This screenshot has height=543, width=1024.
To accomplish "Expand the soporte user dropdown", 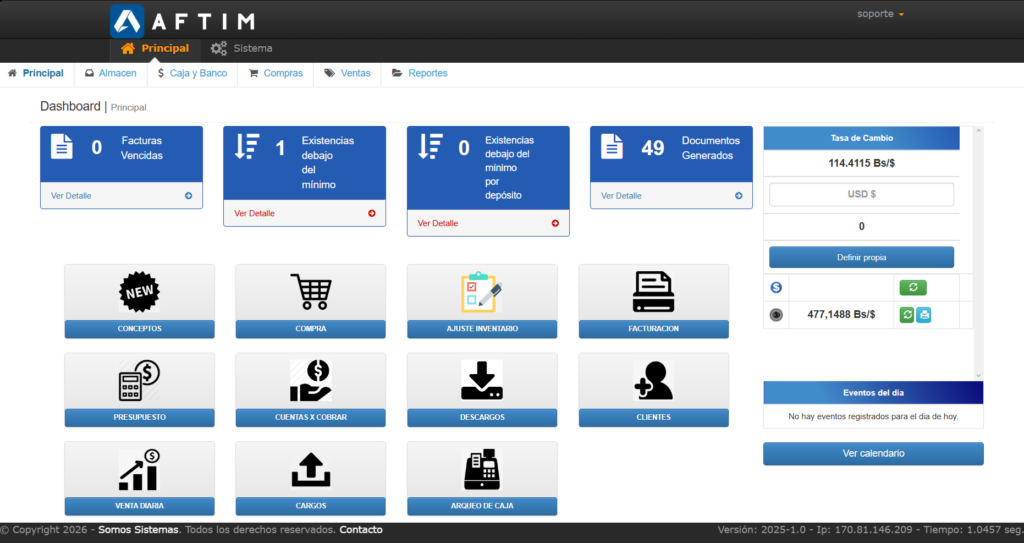I will (x=880, y=14).
